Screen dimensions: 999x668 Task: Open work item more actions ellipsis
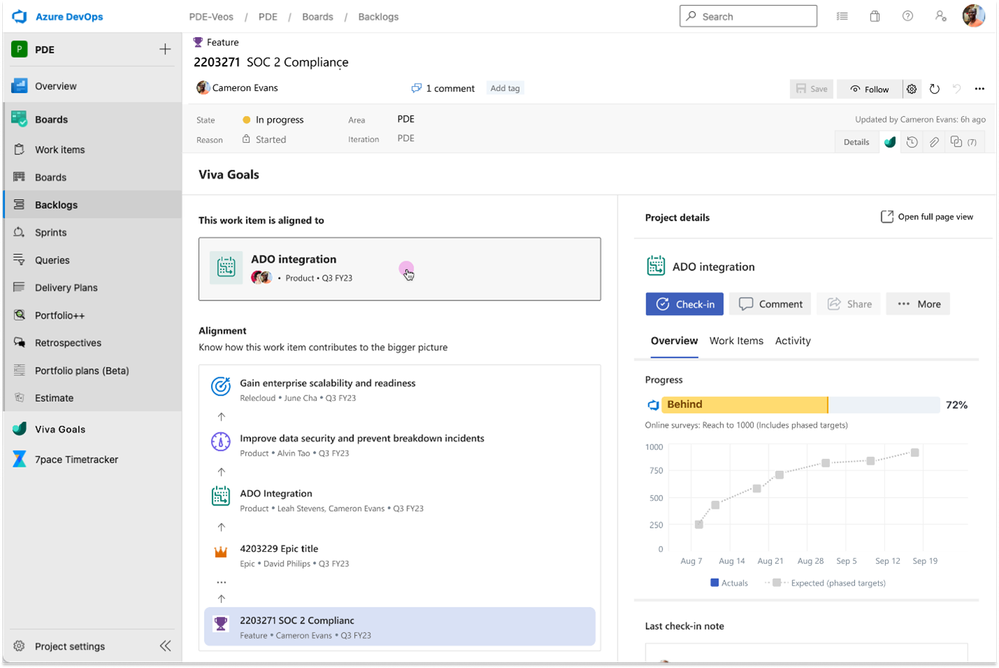coord(979,89)
